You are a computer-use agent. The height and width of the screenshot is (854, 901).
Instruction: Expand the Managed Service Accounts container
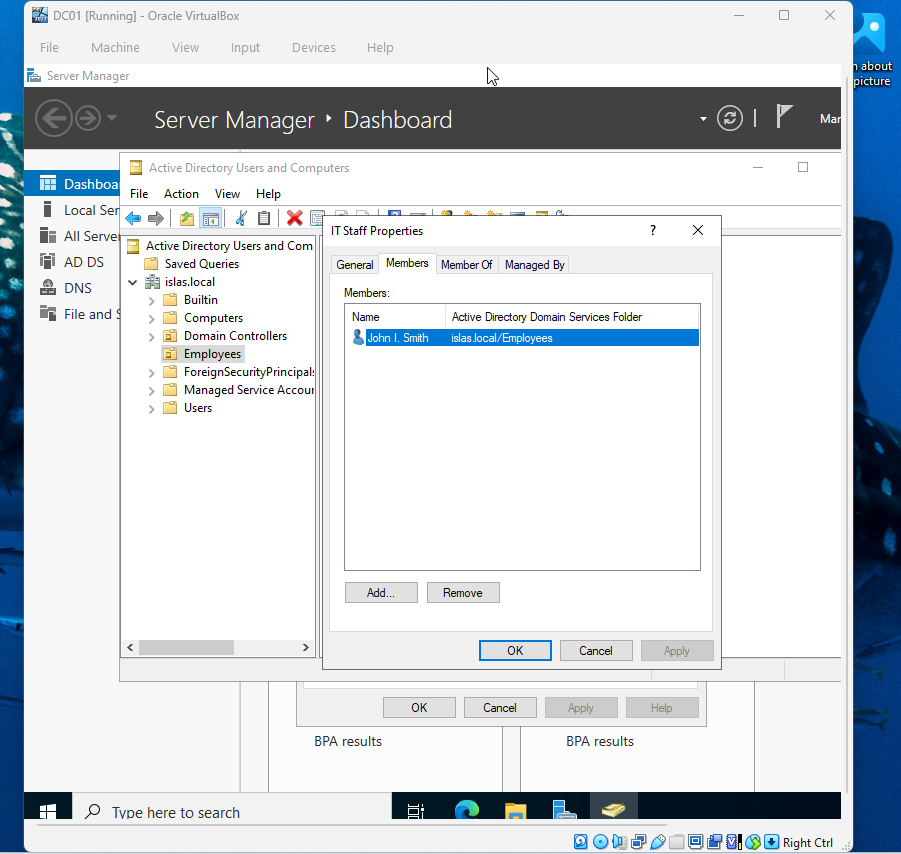[x=151, y=391]
